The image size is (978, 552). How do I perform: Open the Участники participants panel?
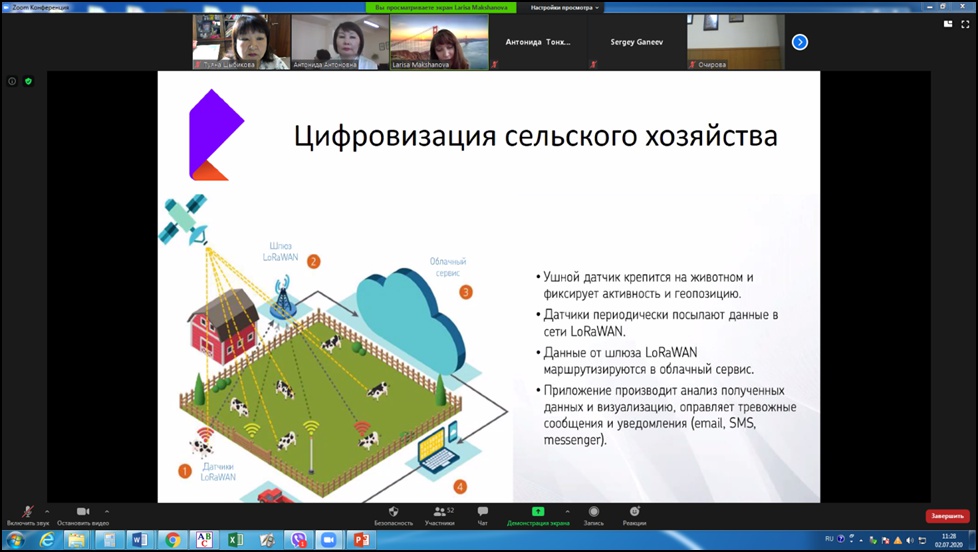tap(439, 512)
